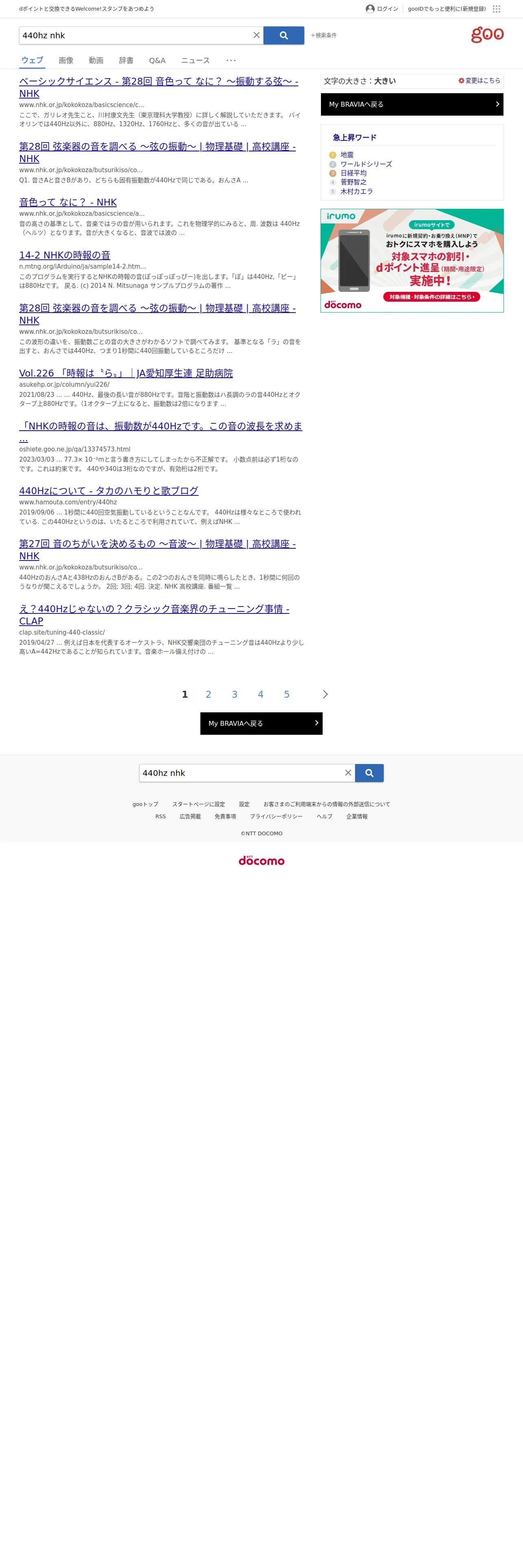This screenshot has height=1568, width=523.
Task: Click gooIDでもっと便利に(新規登録) link
Action: click(x=447, y=9)
